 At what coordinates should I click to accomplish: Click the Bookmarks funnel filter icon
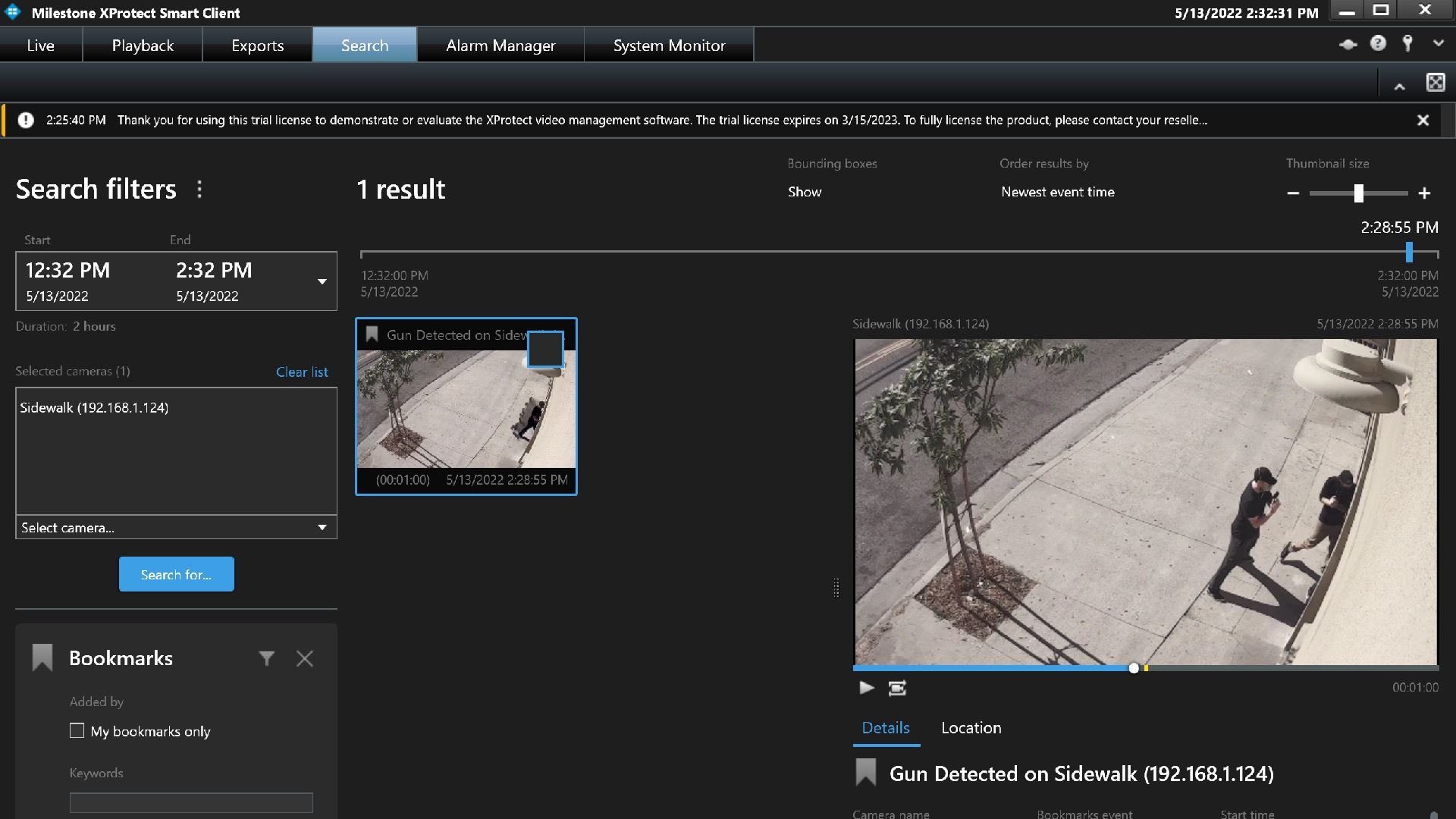pyautogui.click(x=266, y=658)
